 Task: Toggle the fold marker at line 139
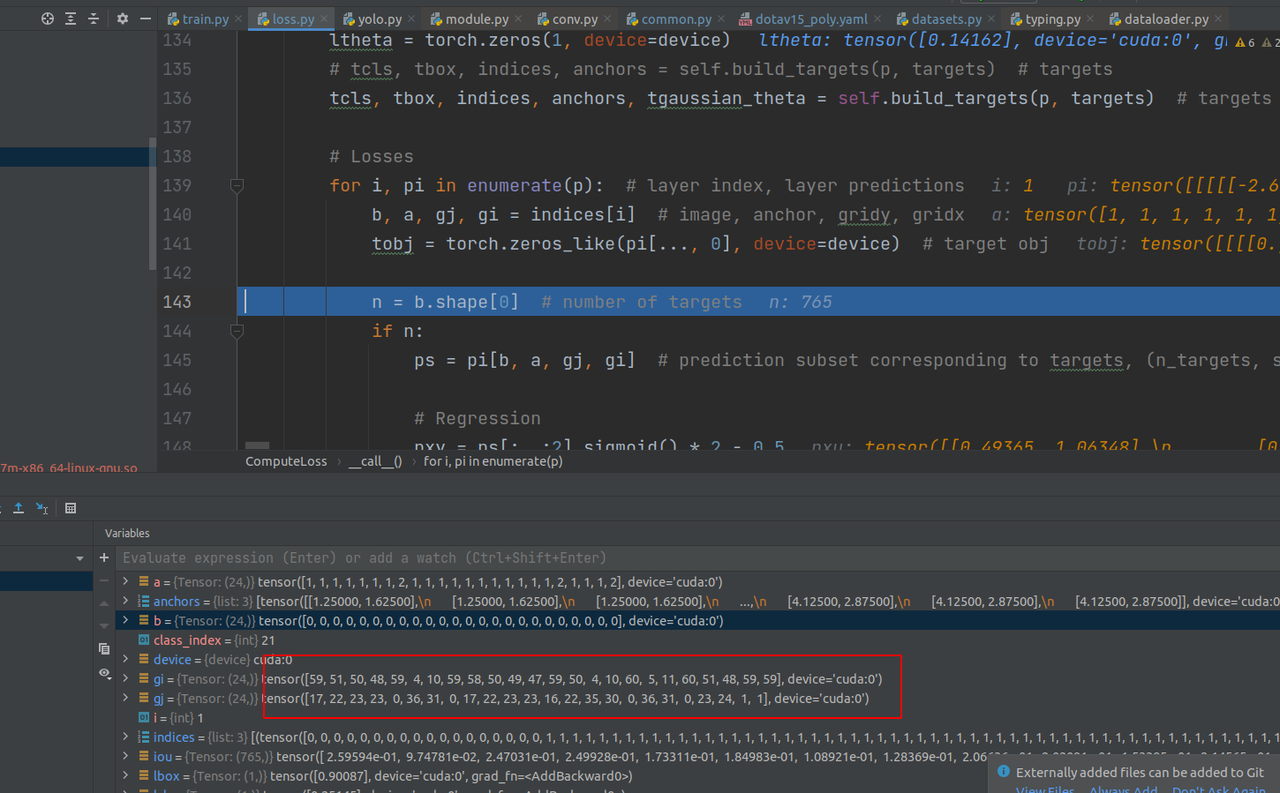point(237,186)
